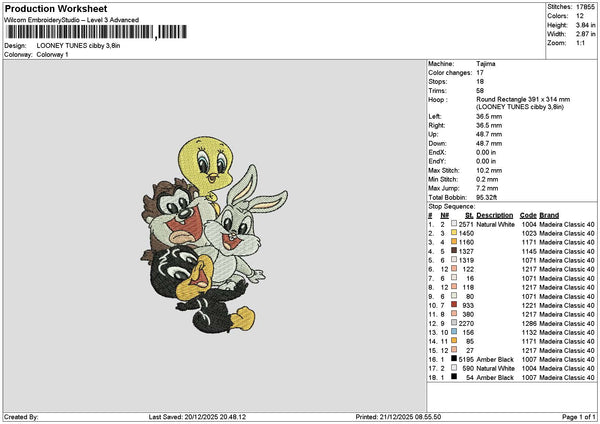Select the Colorway 1 value
The height and width of the screenshot is (424, 600).
[x=52, y=55]
